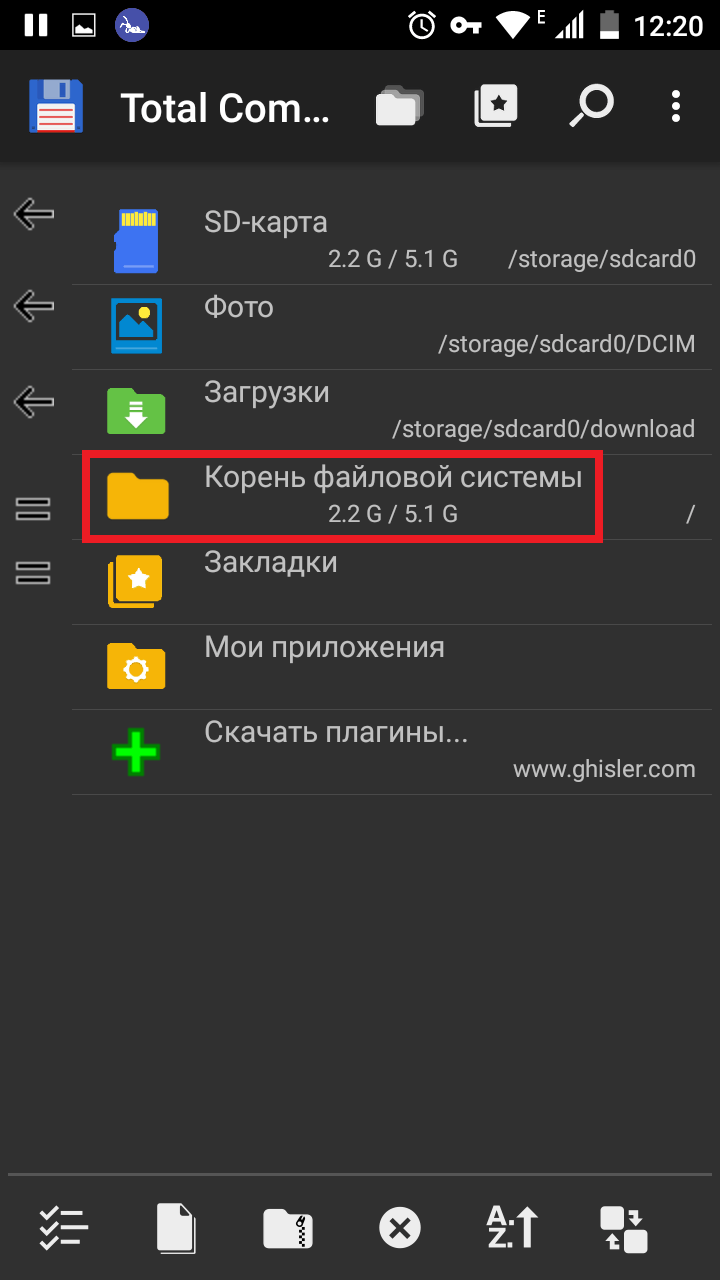Image resolution: width=720 pixels, height=1280 pixels.
Task: Tap the left arrow beside SD-карта
Action: click(x=34, y=212)
